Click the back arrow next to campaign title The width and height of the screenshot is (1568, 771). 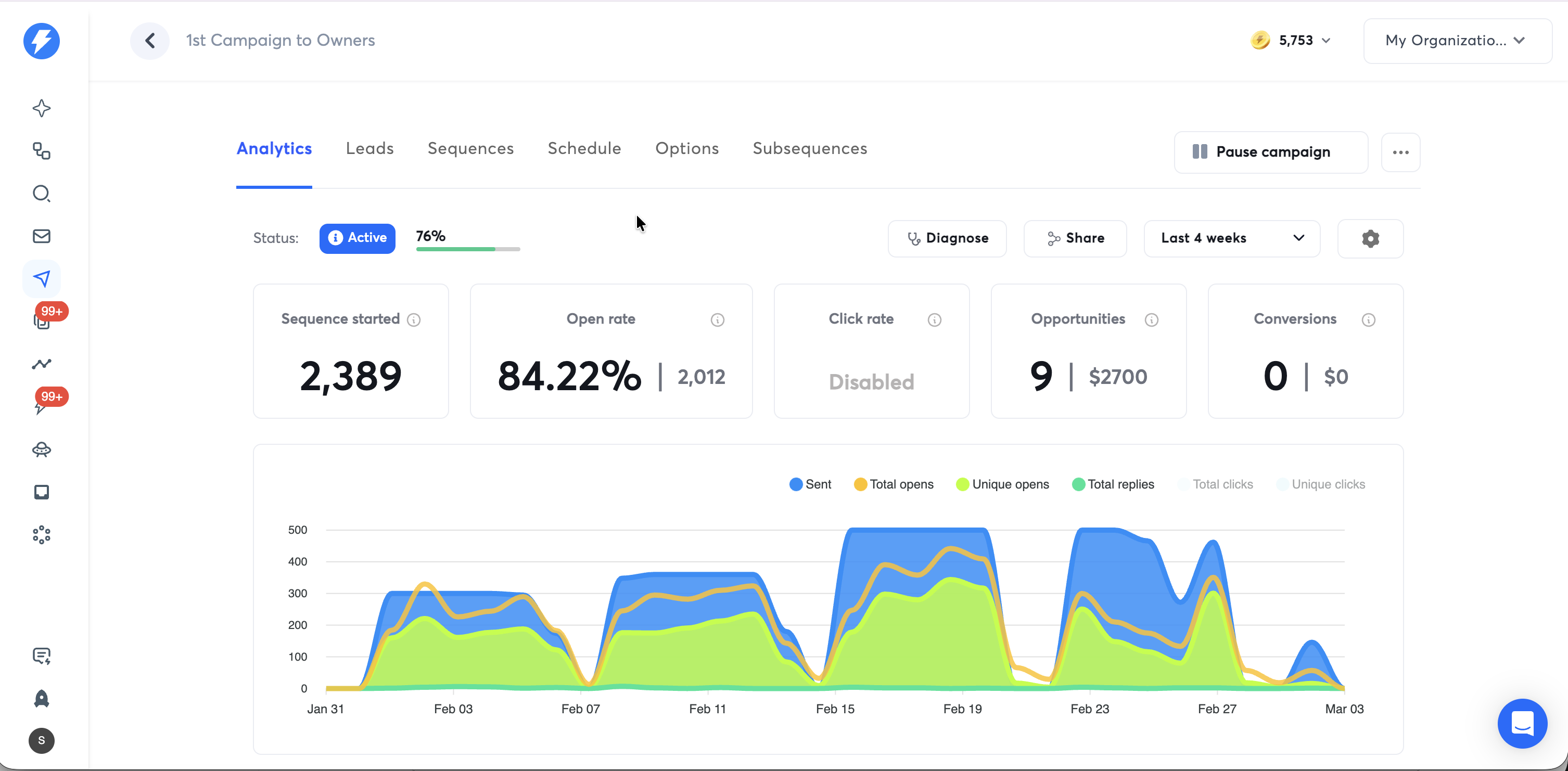pyautogui.click(x=150, y=41)
